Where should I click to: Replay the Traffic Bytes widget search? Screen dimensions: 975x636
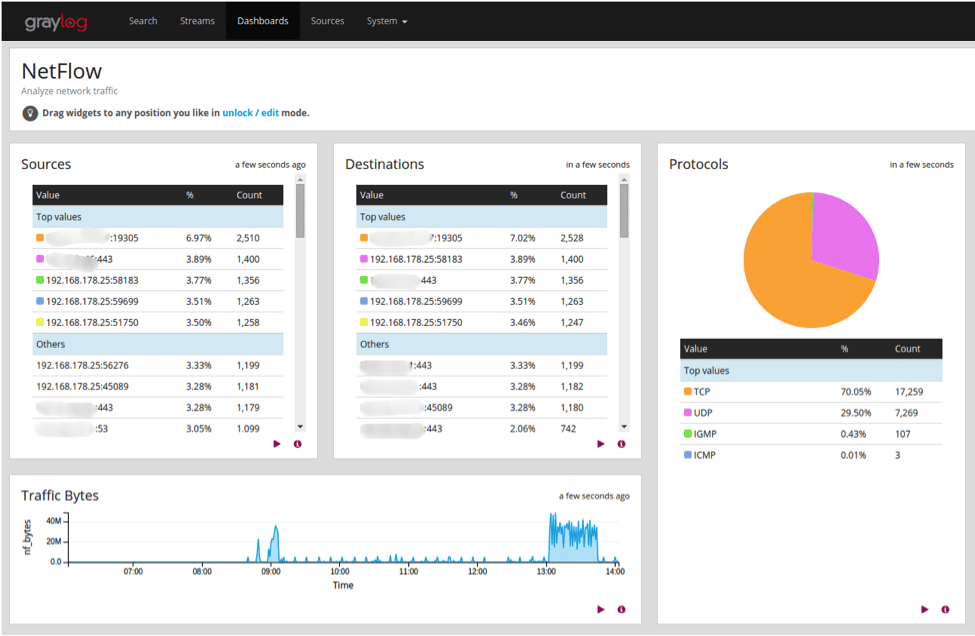(601, 608)
